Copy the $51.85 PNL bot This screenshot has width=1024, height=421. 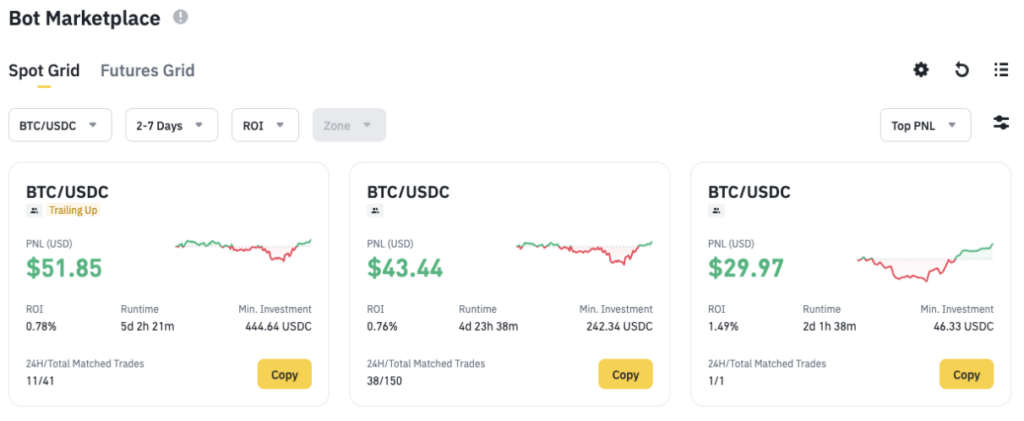click(x=284, y=375)
